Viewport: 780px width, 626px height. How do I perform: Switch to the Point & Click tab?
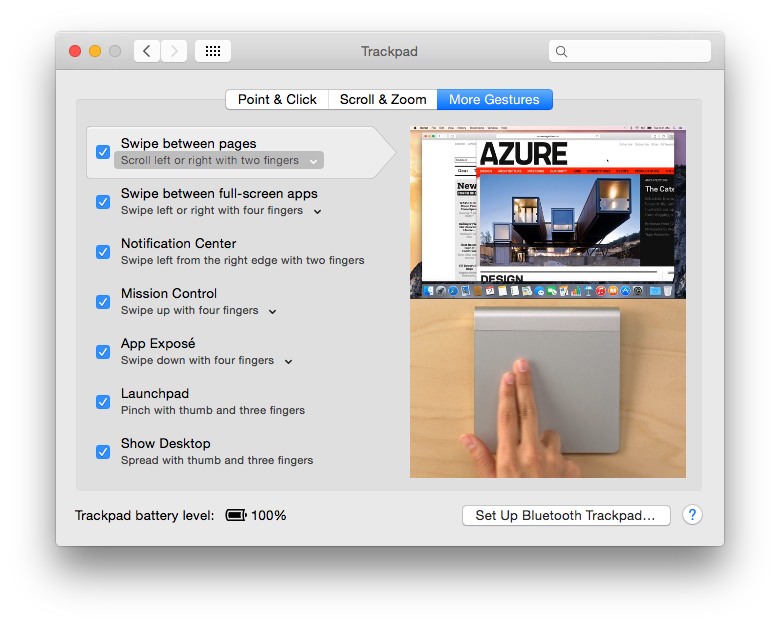(x=277, y=99)
